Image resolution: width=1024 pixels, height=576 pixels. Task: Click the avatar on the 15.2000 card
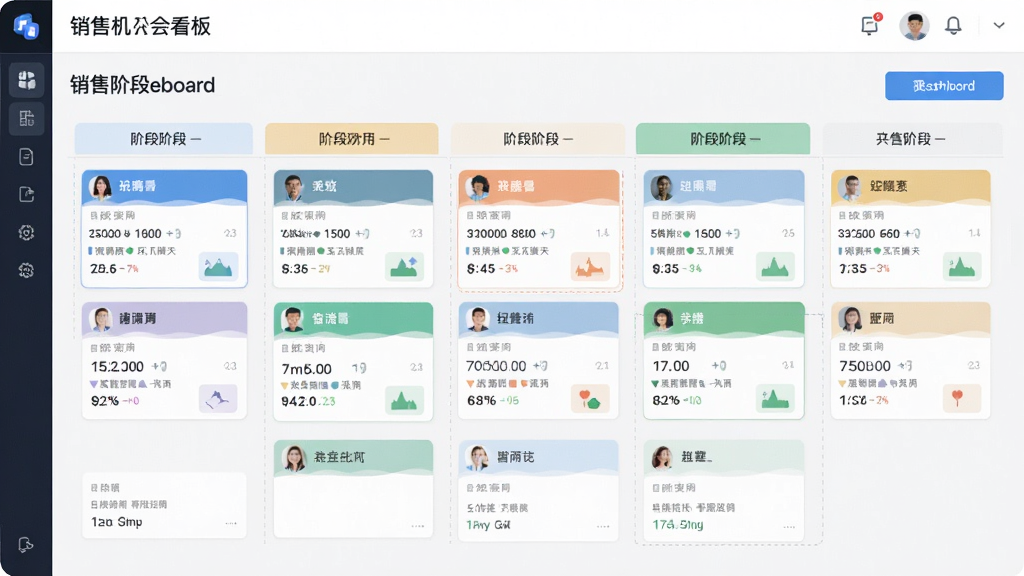click(101, 319)
